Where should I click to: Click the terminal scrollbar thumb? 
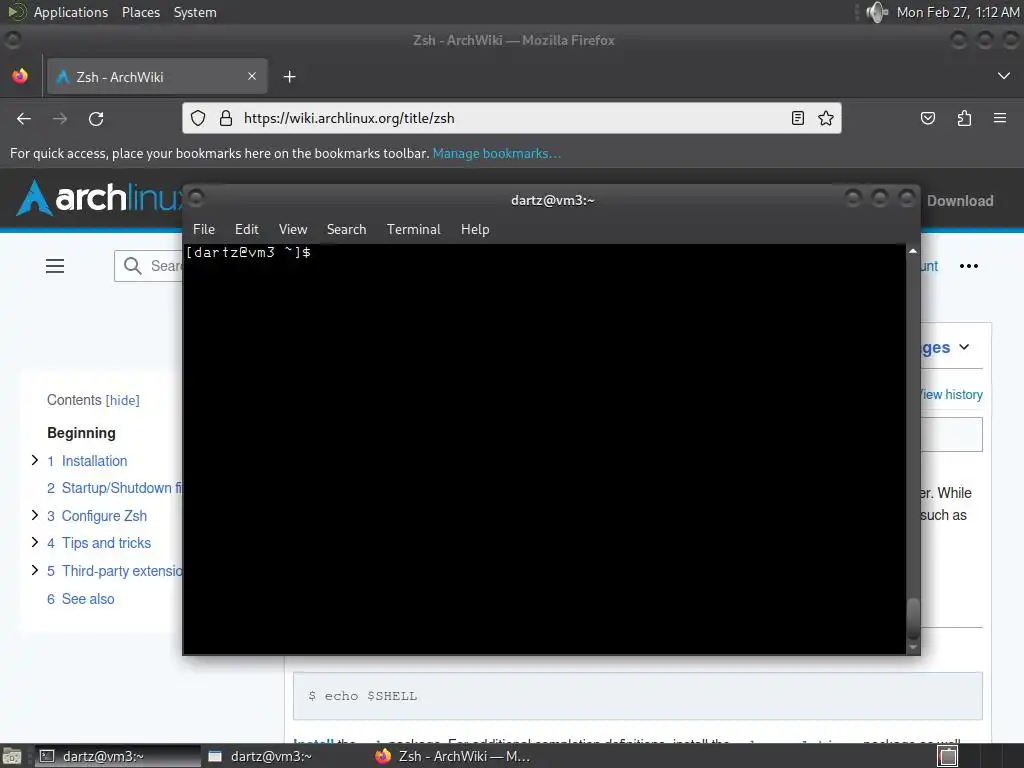tap(913, 618)
